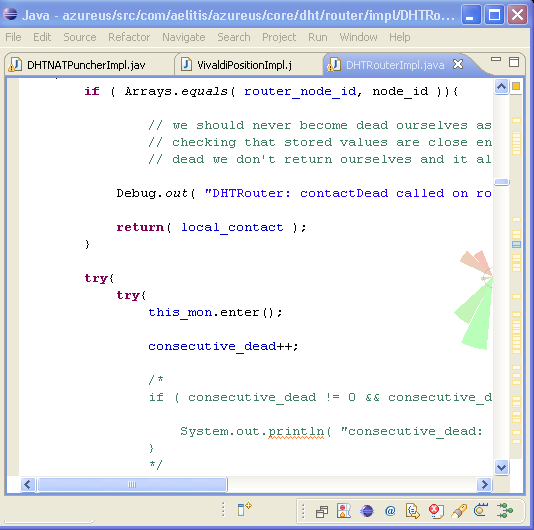Screen dimensions: 534x530
Task: Open the red error Problems fast view
Action: [436, 511]
